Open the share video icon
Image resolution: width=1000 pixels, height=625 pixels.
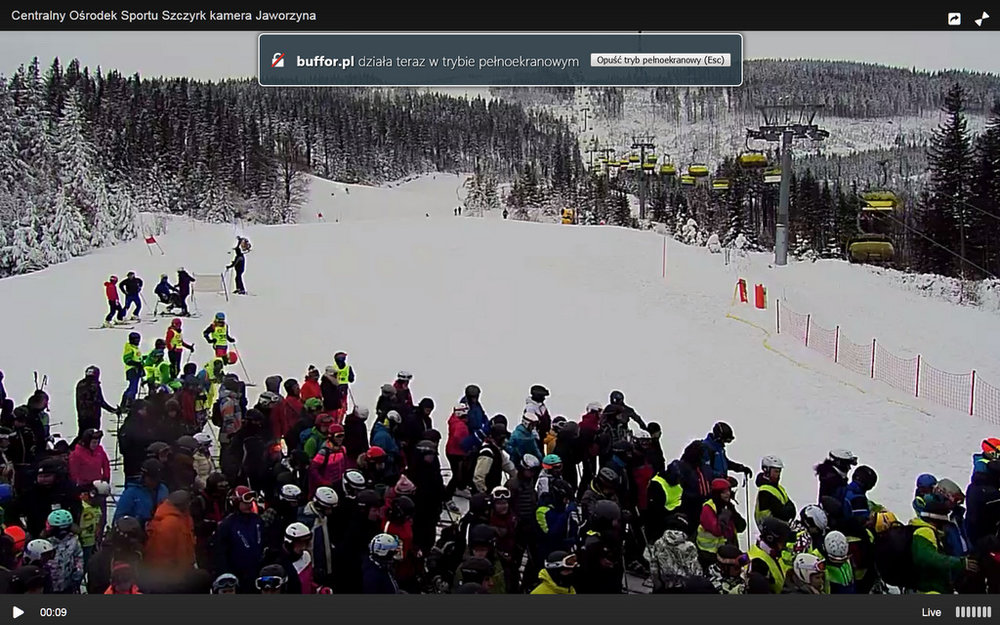pyautogui.click(x=954, y=18)
